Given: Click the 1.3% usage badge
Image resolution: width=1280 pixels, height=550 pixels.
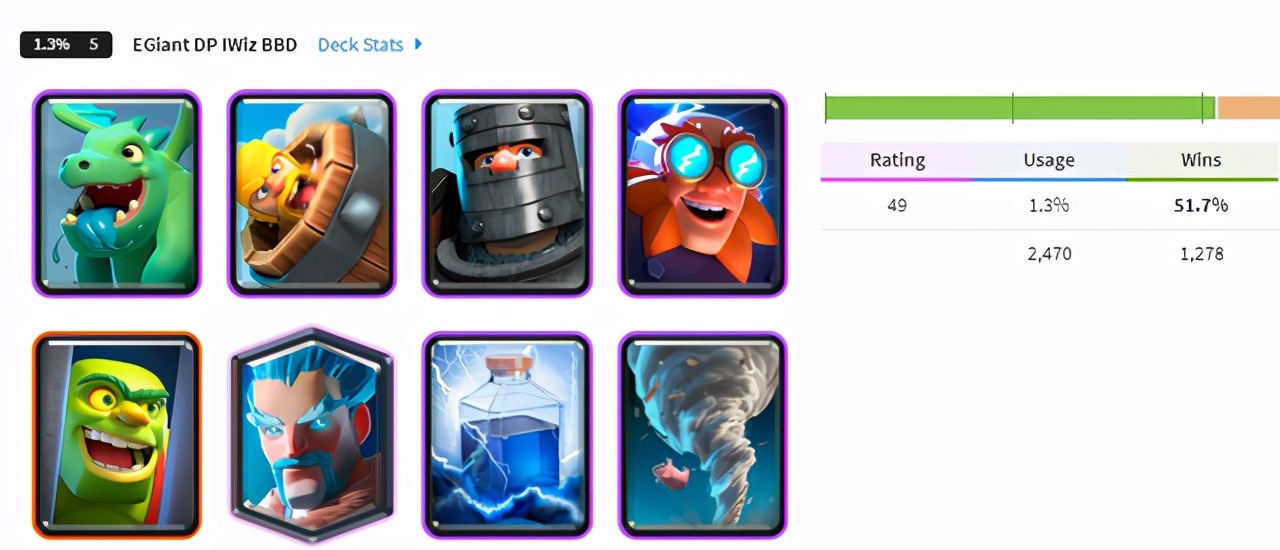Looking at the screenshot, I should pos(50,45).
